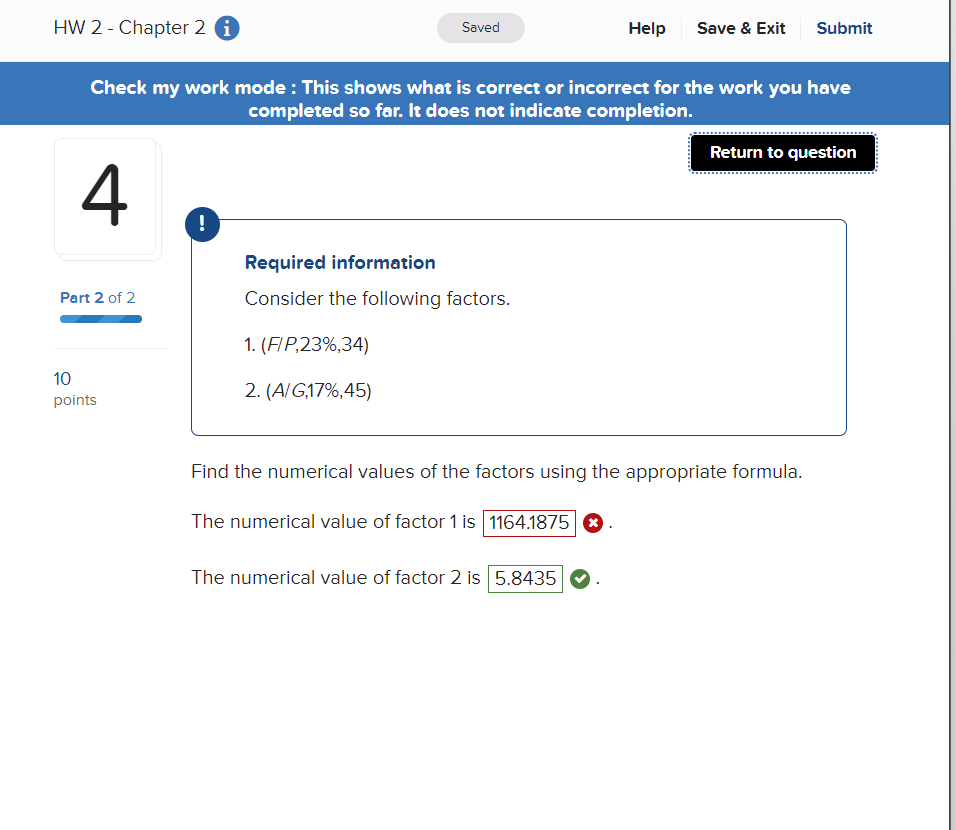The height and width of the screenshot is (830, 956).
Task: Click the Saved status indicator
Action: [480, 28]
